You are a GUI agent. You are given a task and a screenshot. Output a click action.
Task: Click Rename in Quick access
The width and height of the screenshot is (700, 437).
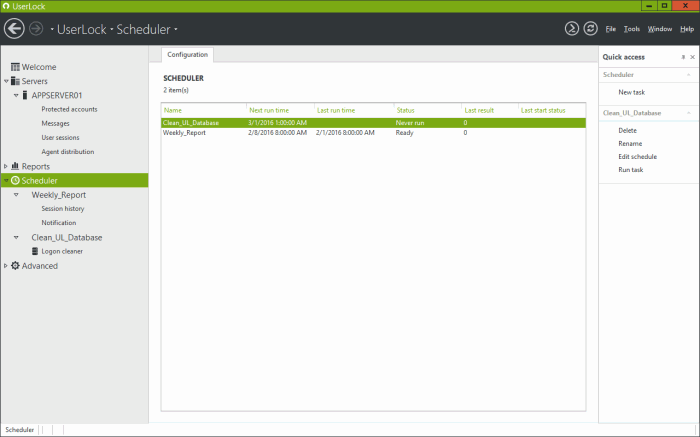pos(630,144)
